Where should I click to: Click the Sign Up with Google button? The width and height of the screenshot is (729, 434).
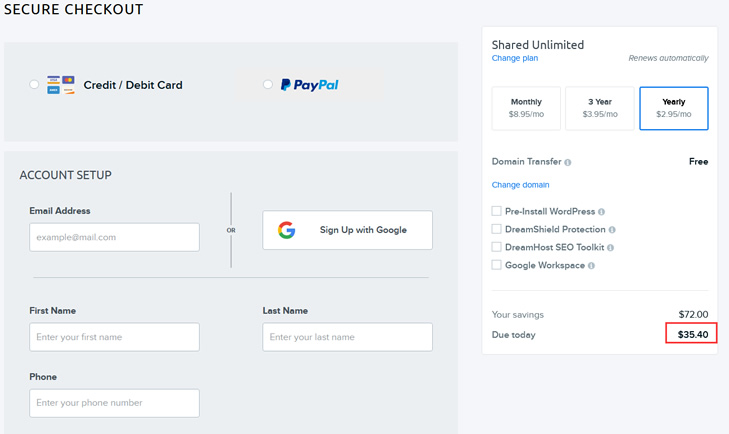click(347, 230)
